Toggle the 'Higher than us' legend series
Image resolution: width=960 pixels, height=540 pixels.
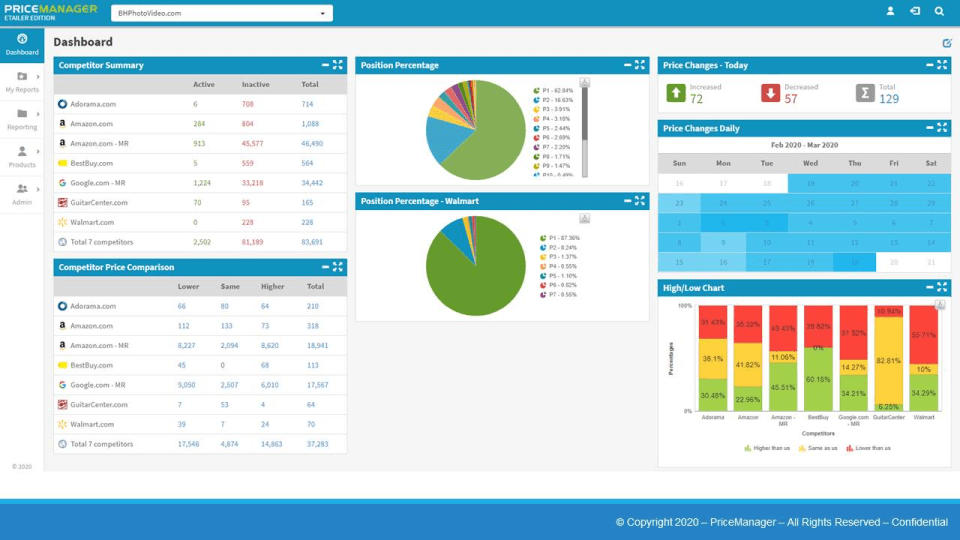(x=767, y=448)
